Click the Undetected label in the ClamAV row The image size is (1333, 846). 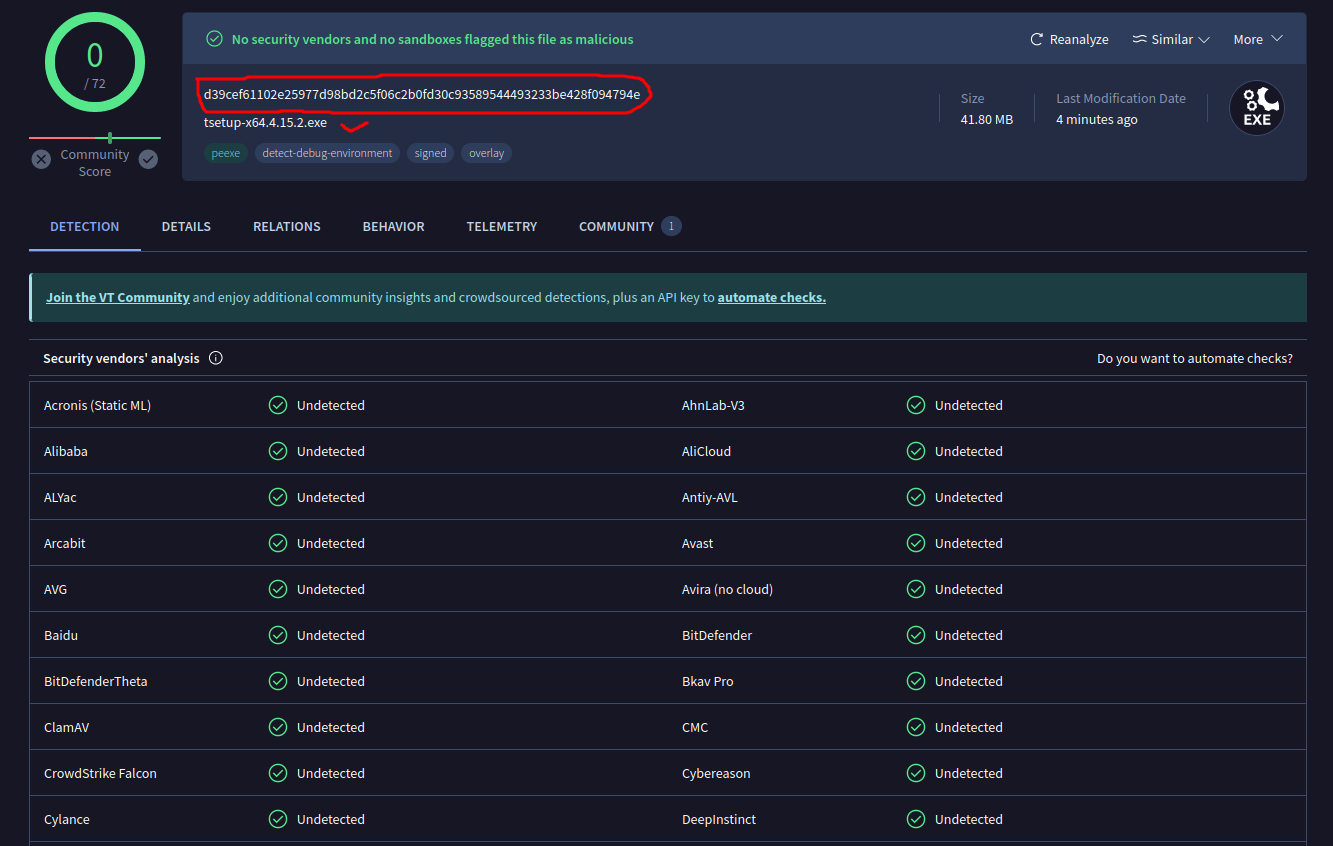[x=331, y=727]
